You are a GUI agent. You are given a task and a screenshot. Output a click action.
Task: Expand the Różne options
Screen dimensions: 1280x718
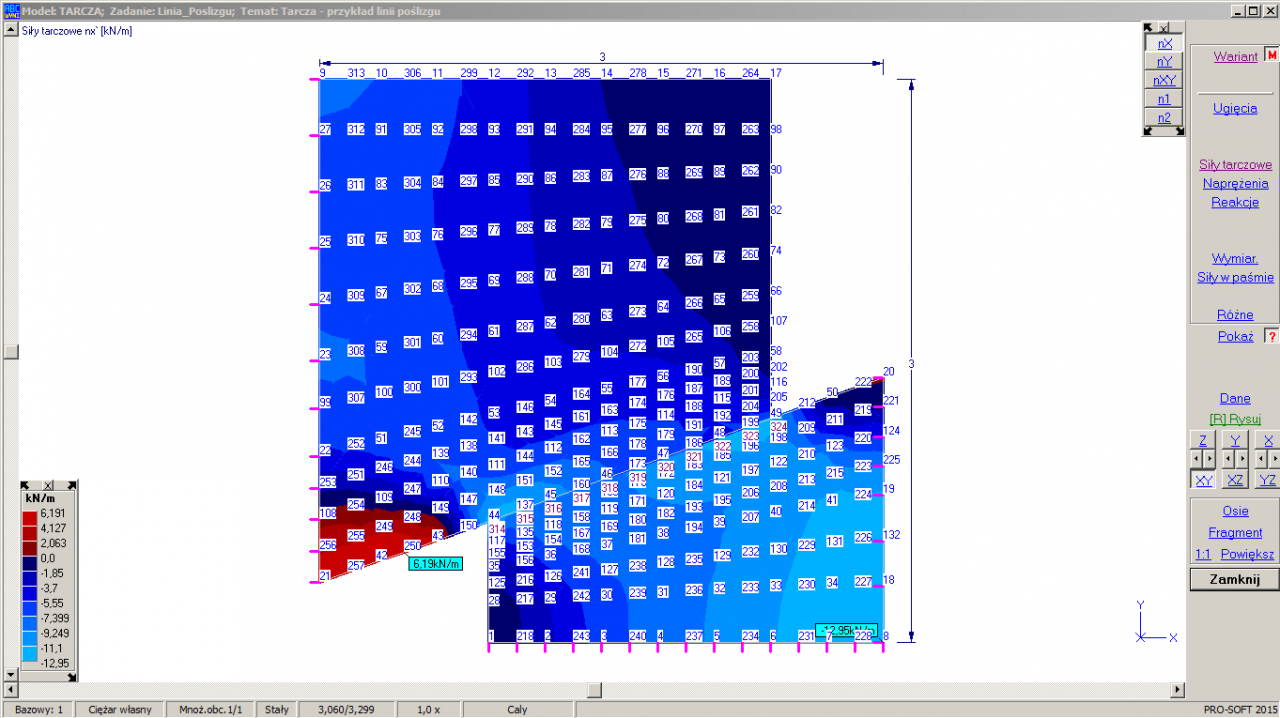click(1235, 314)
